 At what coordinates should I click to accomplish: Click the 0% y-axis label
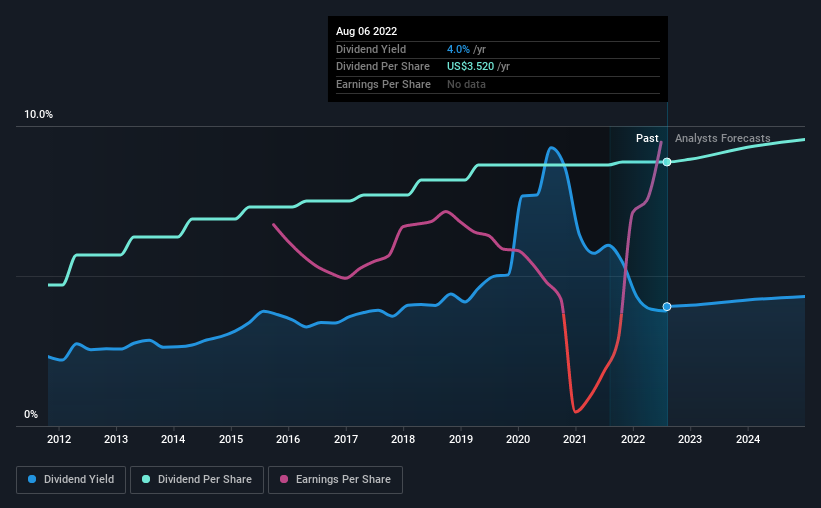[x=31, y=415]
